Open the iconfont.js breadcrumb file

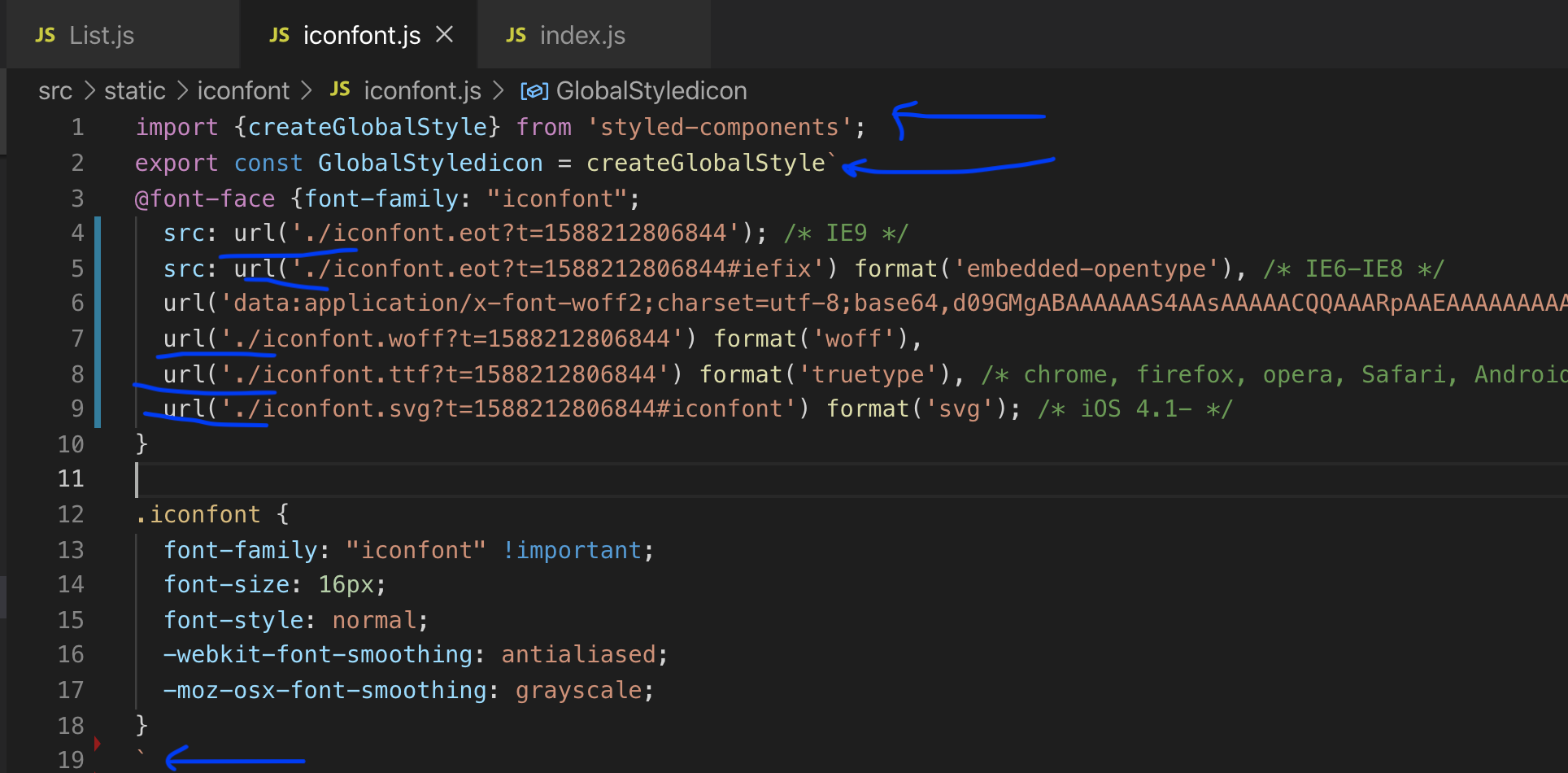(x=422, y=91)
